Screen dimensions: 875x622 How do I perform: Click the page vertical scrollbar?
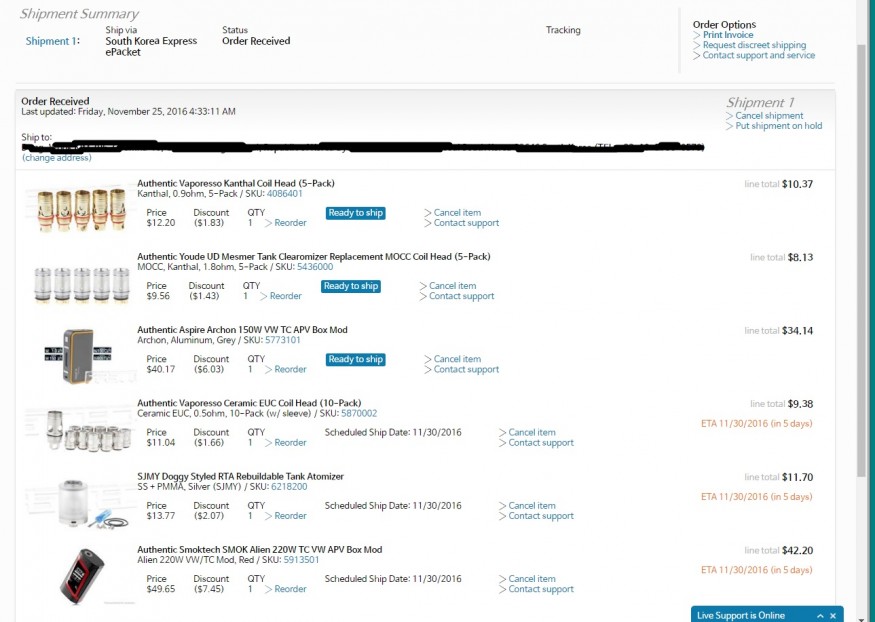[x=862, y=261]
